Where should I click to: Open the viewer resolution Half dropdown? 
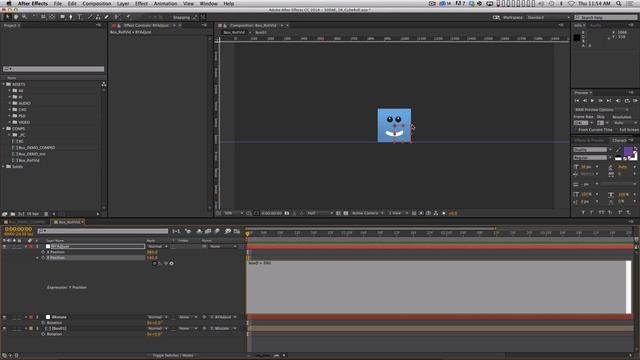320,213
